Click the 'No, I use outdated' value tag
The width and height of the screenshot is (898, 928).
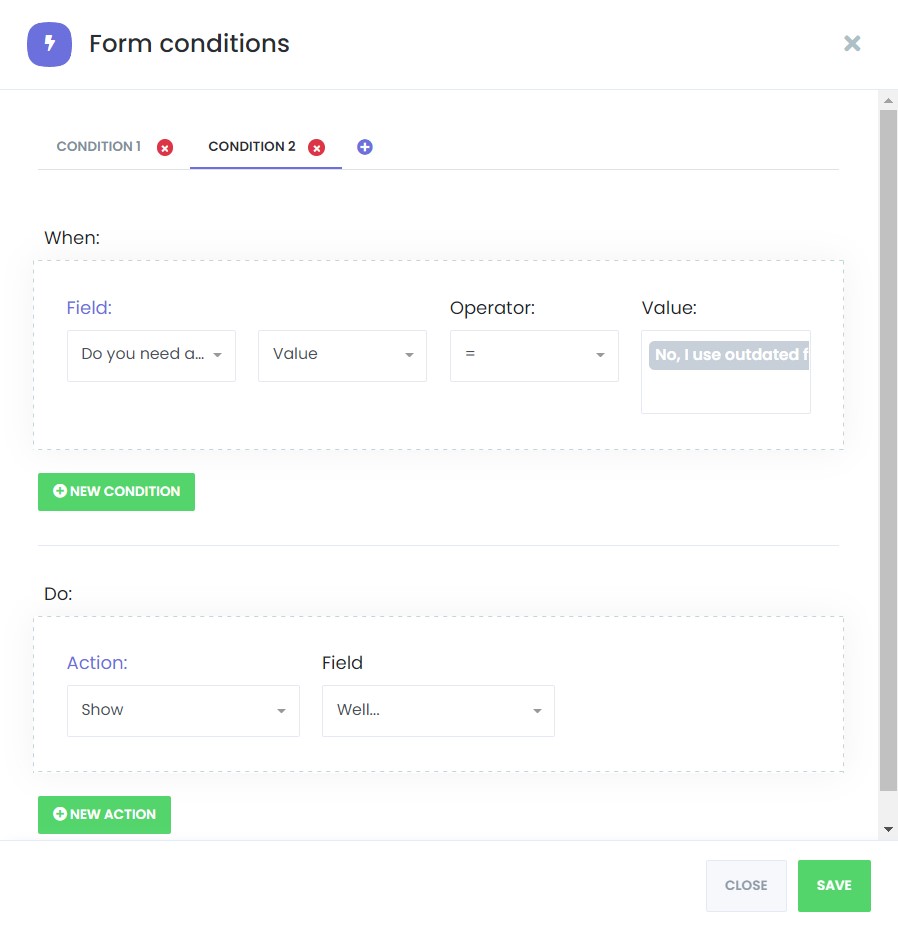(x=729, y=355)
